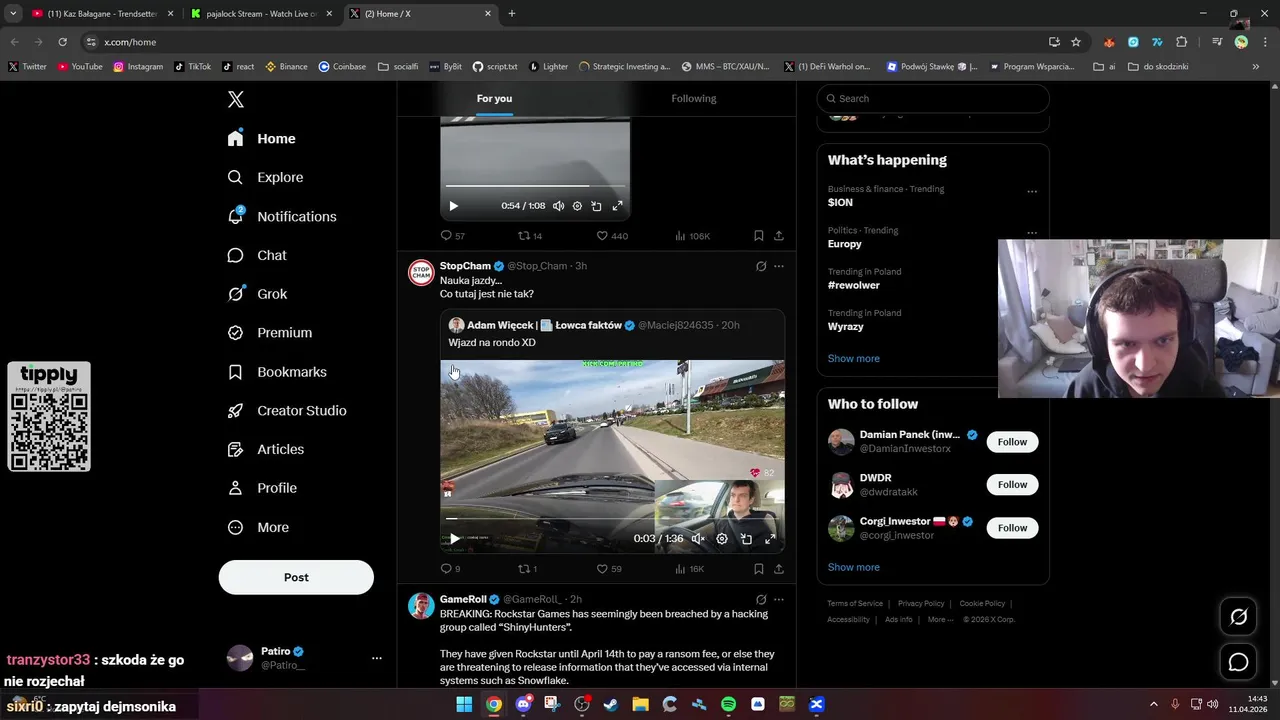The height and width of the screenshot is (720, 1280).
Task: Expand the bookmarks overflow chevron
Action: click(1256, 66)
